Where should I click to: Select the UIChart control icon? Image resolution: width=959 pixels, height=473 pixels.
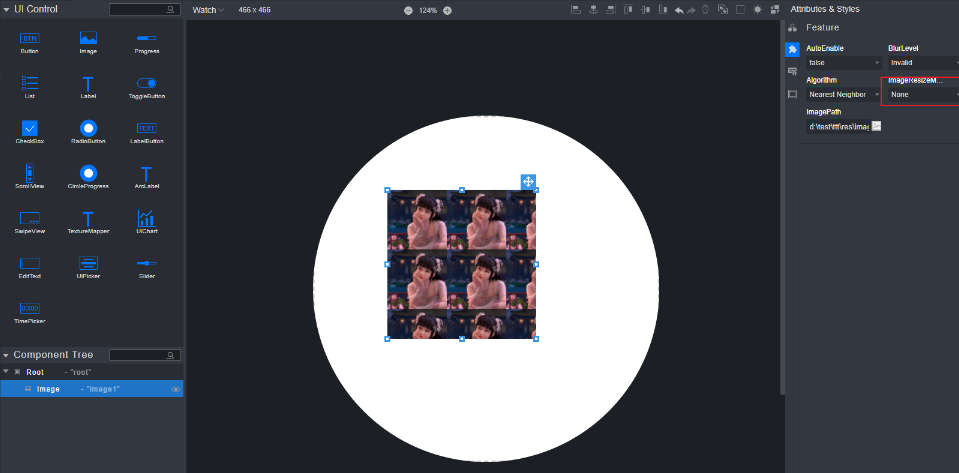pos(147,219)
